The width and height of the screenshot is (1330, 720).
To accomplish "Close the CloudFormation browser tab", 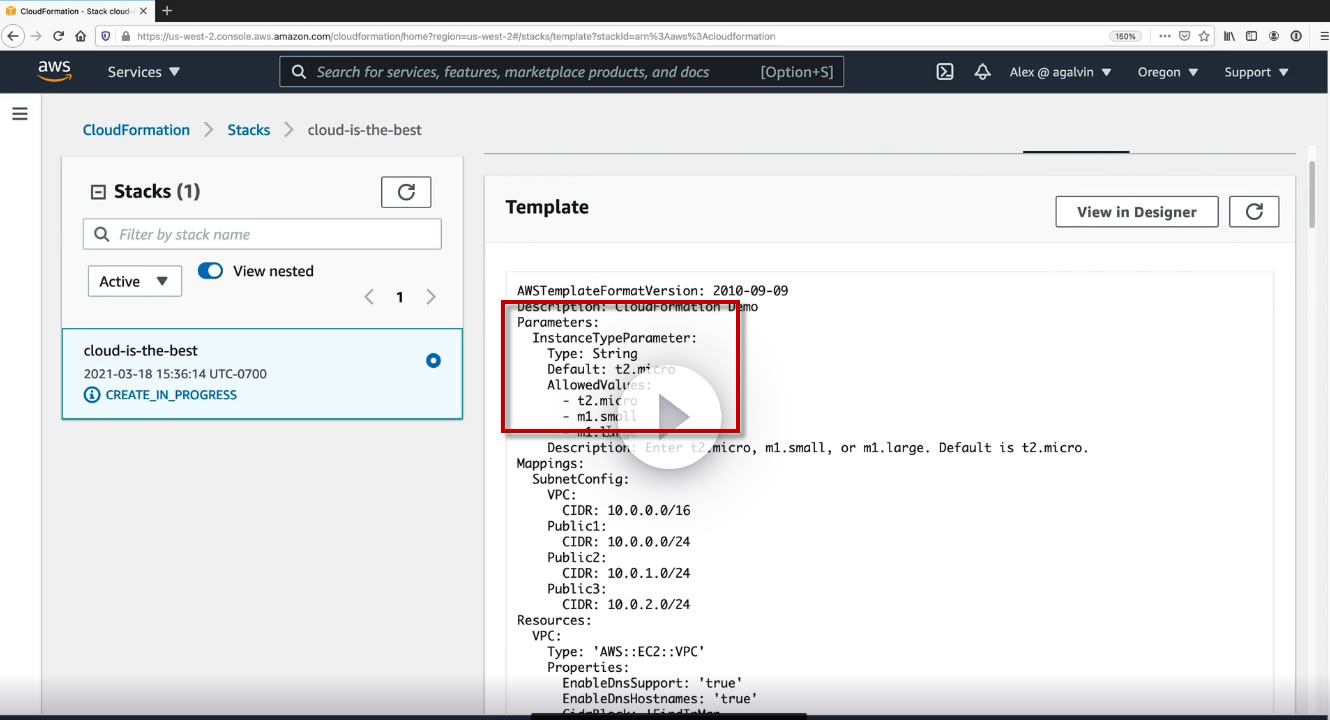I will tap(144, 11).
